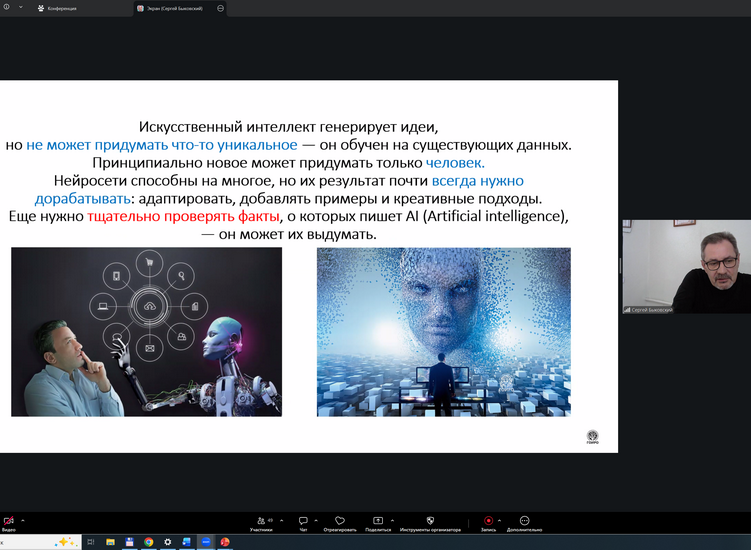Turn on the camera with Видео button

point(8,521)
